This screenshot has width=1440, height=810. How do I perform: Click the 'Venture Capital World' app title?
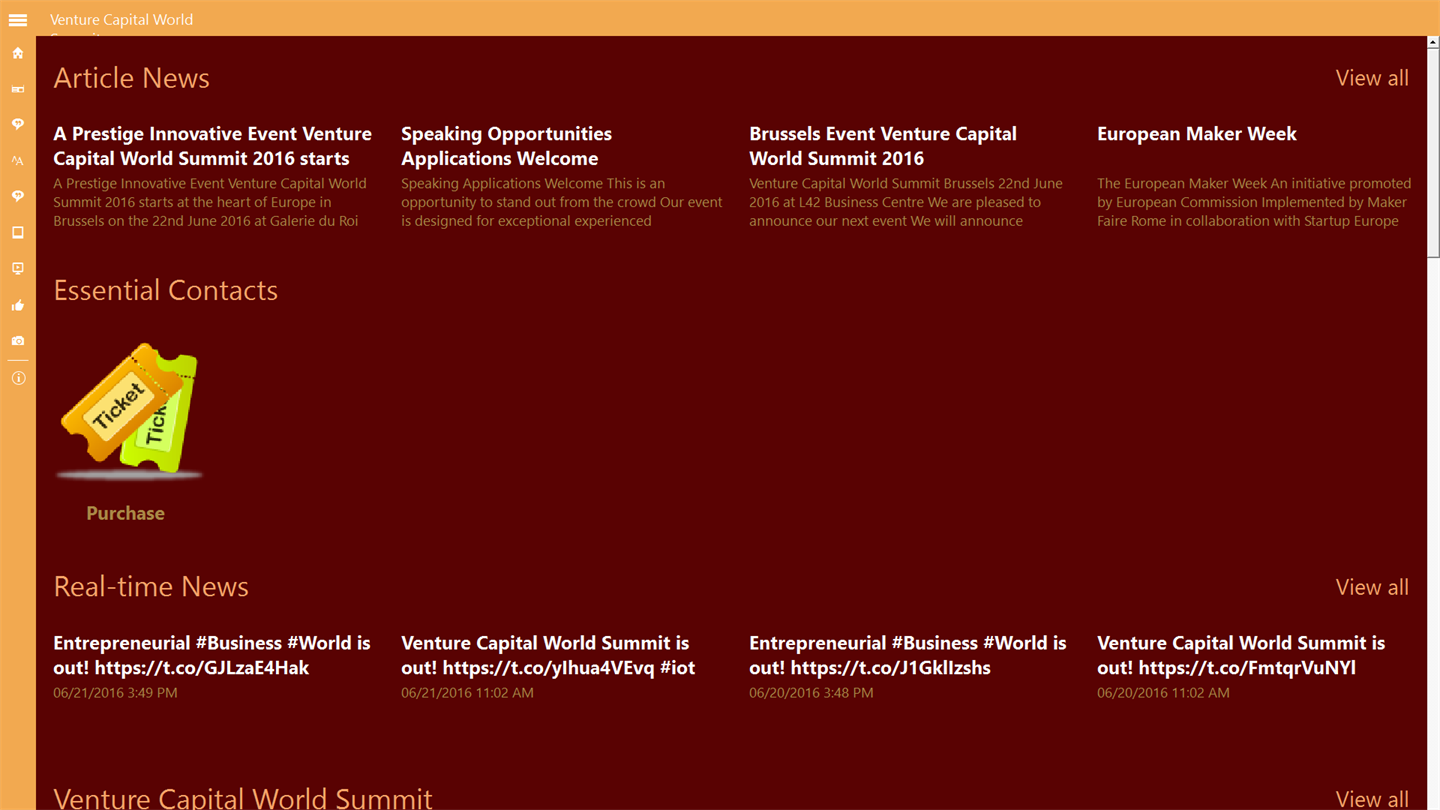click(121, 19)
